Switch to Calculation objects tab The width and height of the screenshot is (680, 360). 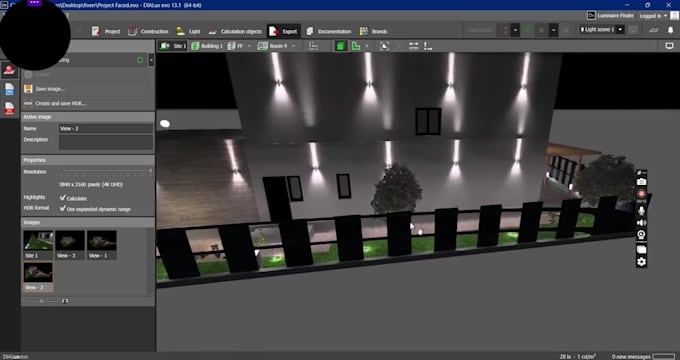235,31
